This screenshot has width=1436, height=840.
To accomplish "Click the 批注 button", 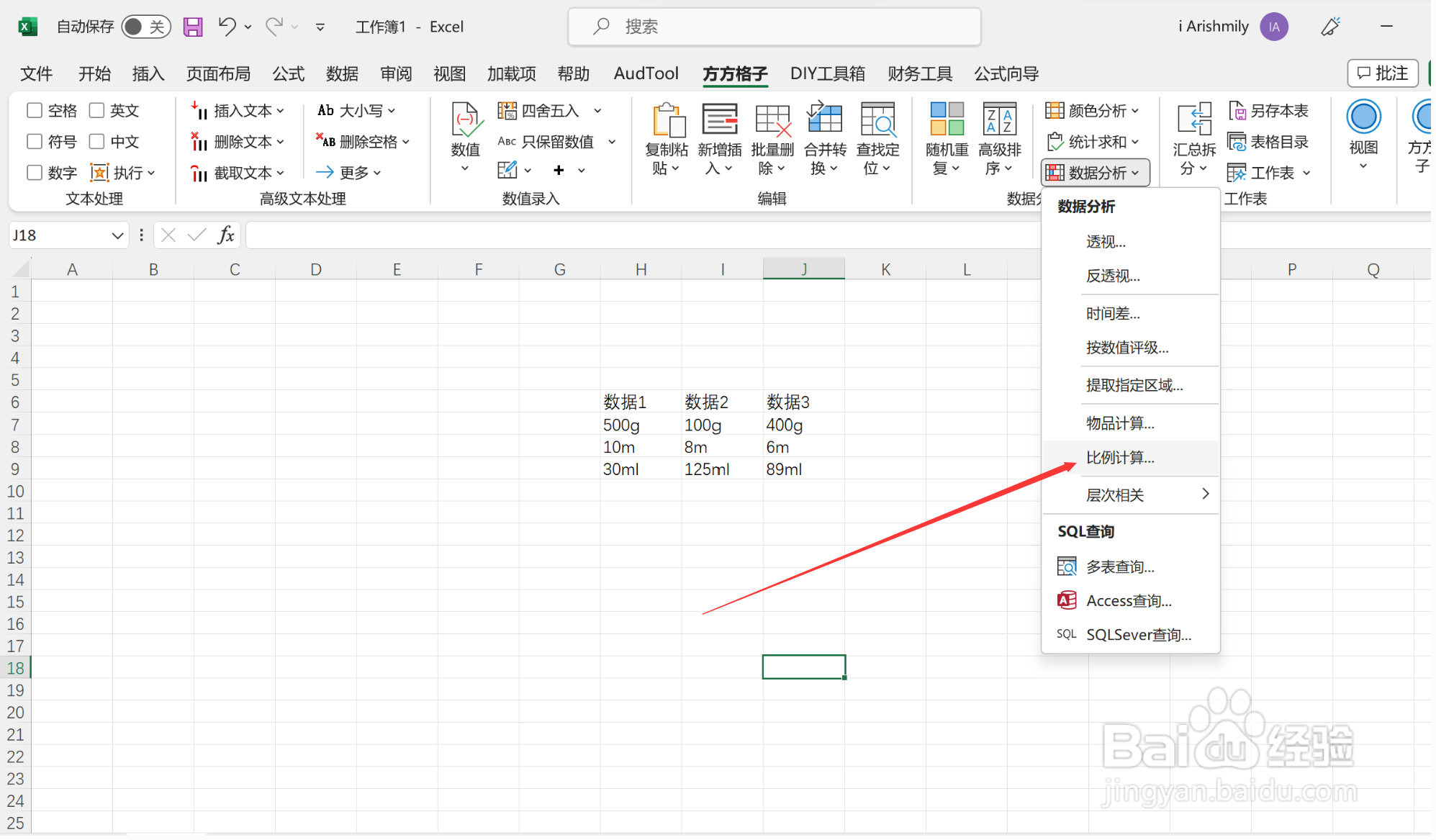I will (x=1383, y=73).
